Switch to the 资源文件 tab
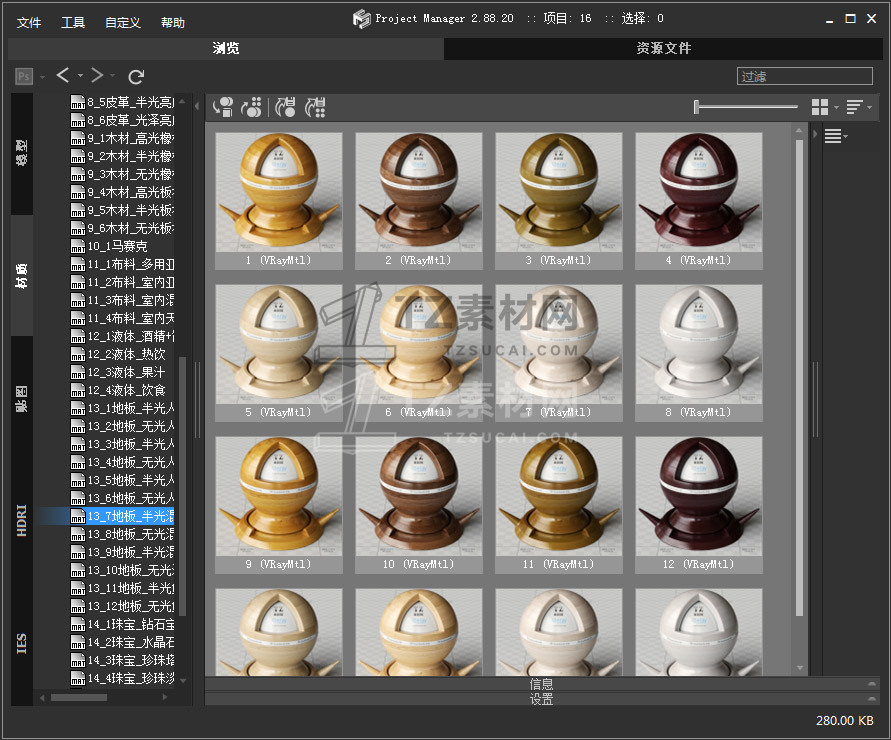 pyautogui.click(x=663, y=48)
